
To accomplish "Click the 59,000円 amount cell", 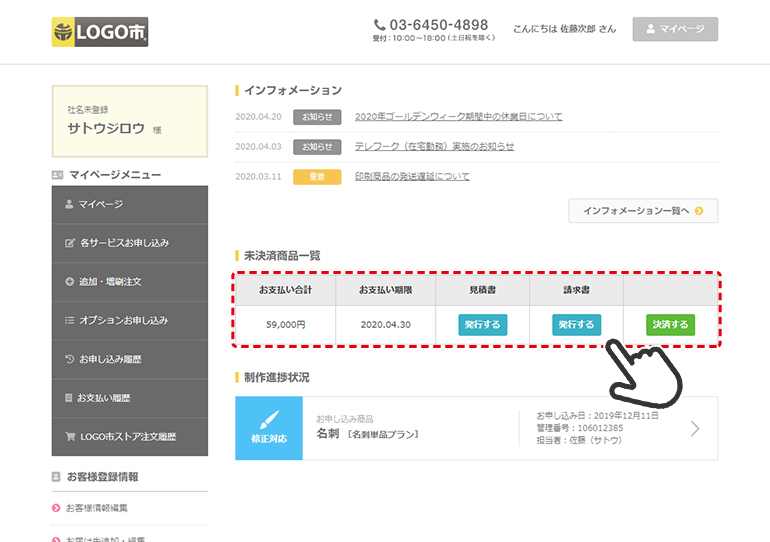I will [286, 325].
